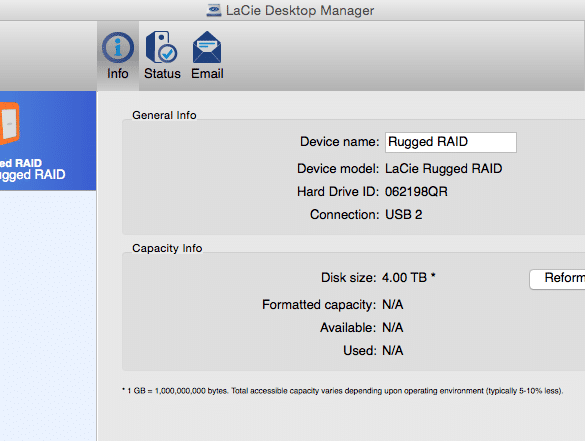Click the Device model value LaCie Rugged RAID
The width and height of the screenshot is (585, 441).
click(444, 169)
